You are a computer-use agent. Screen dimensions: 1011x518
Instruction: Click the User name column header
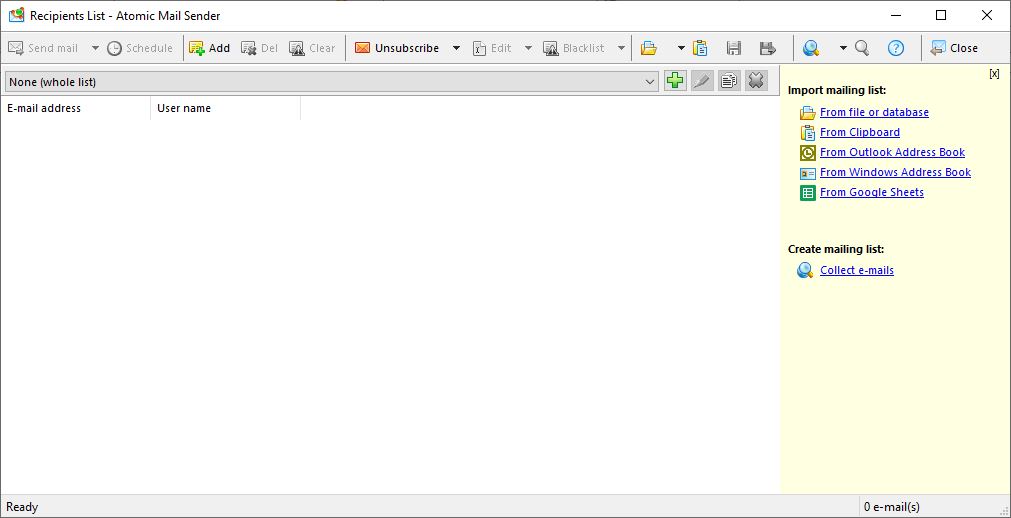226,108
